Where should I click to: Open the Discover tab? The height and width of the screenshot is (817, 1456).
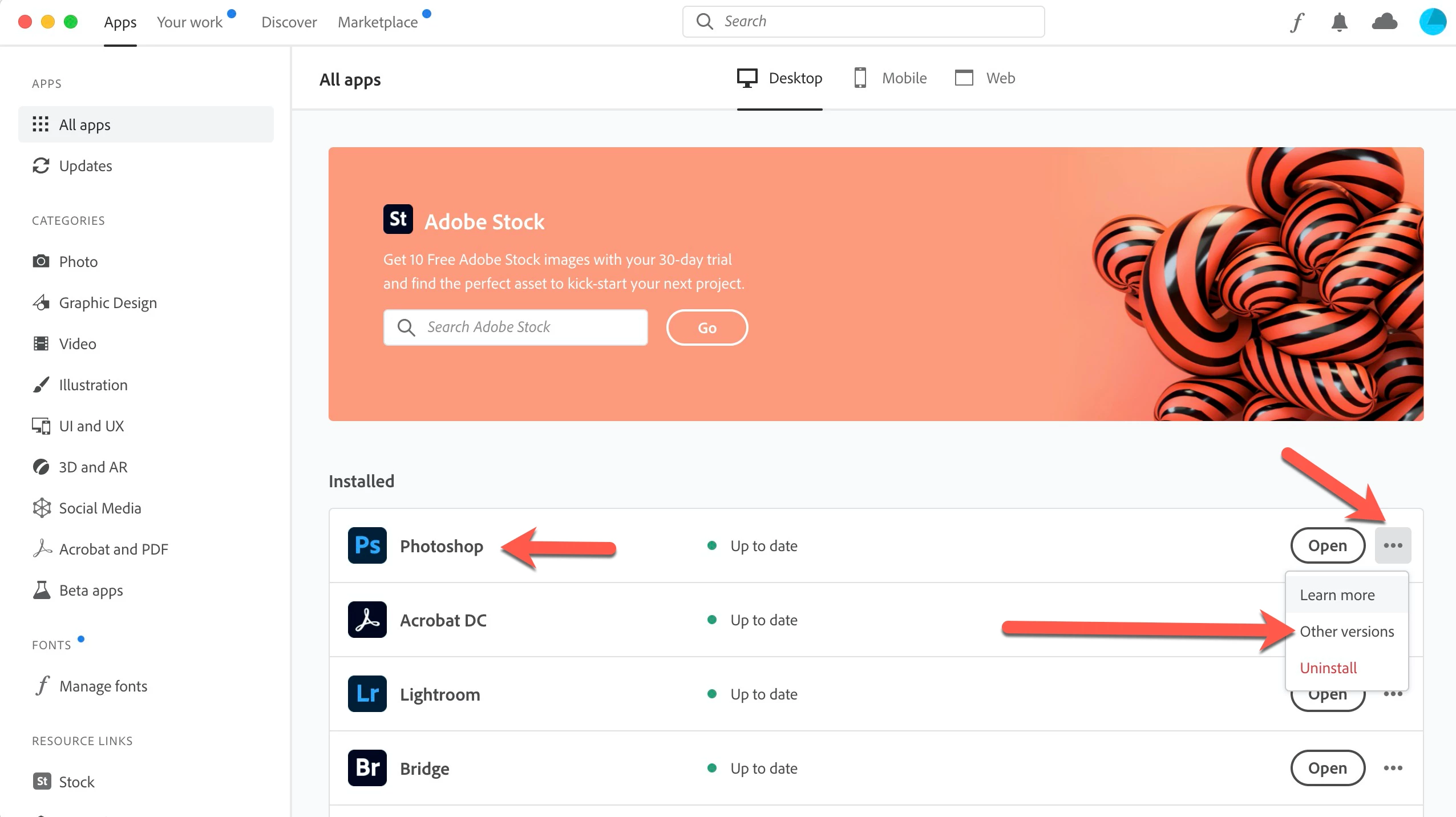(289, 22)
